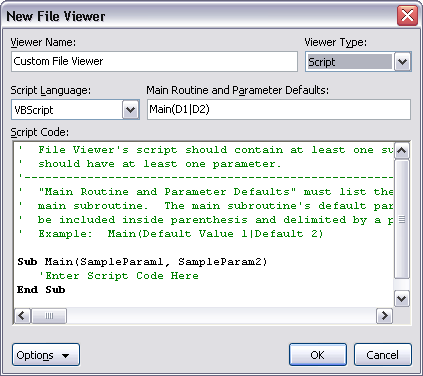Viewport: 423px width, 376px height.
Task: Click the horizontal scroll right arrow
Action: click(384, 315)
